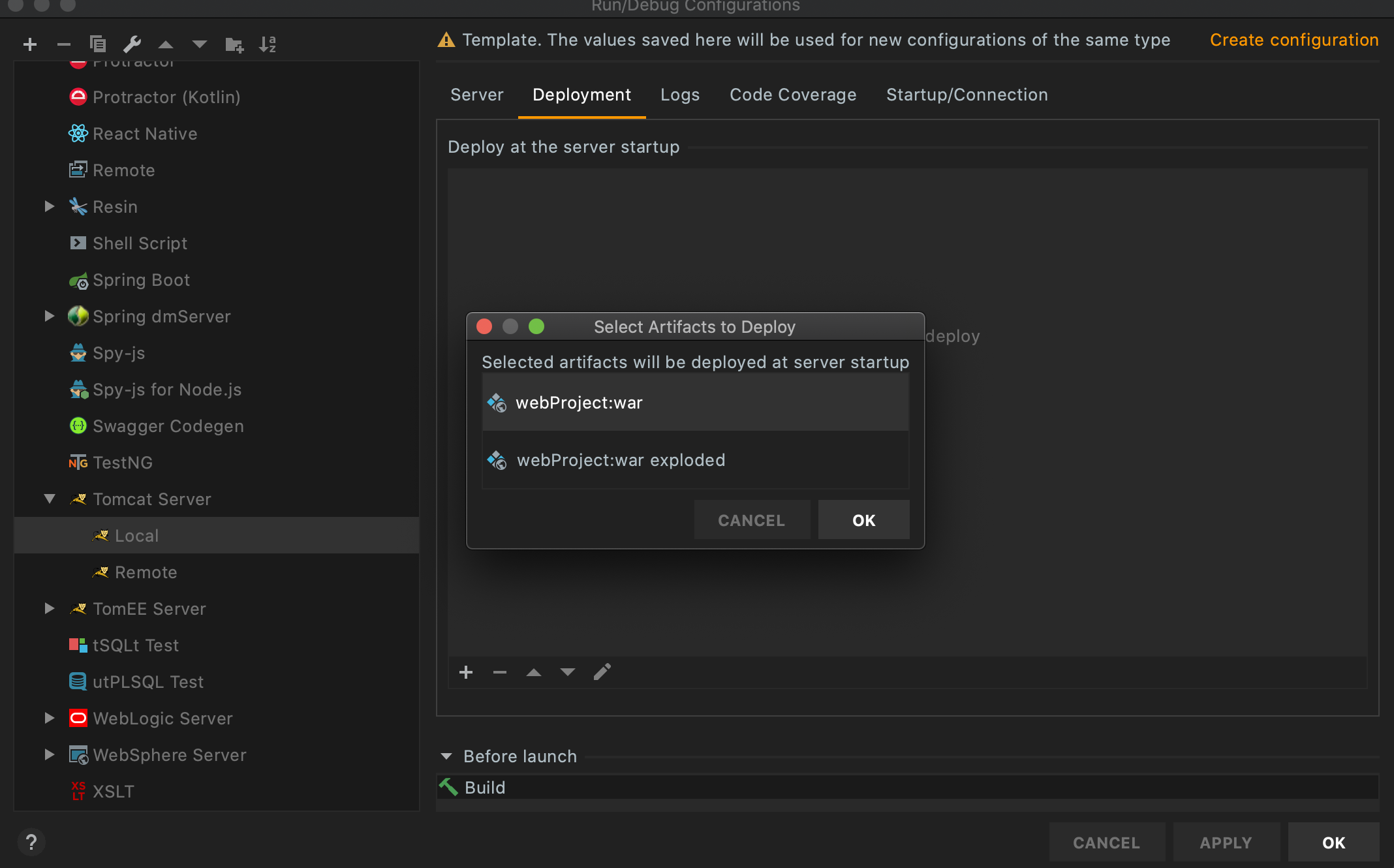Click the help question mark icon
Image resolution: width=1394 pixels, height=868 pixels.
31,842
